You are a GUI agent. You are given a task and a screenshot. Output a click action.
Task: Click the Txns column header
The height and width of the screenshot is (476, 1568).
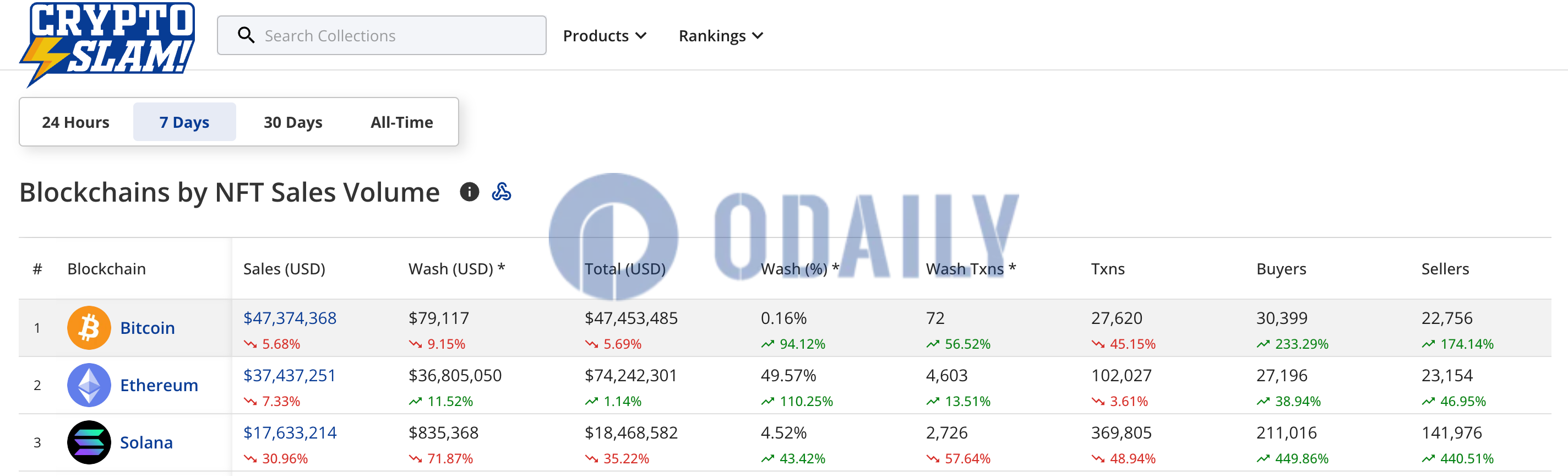click(x=1108, y=269)
